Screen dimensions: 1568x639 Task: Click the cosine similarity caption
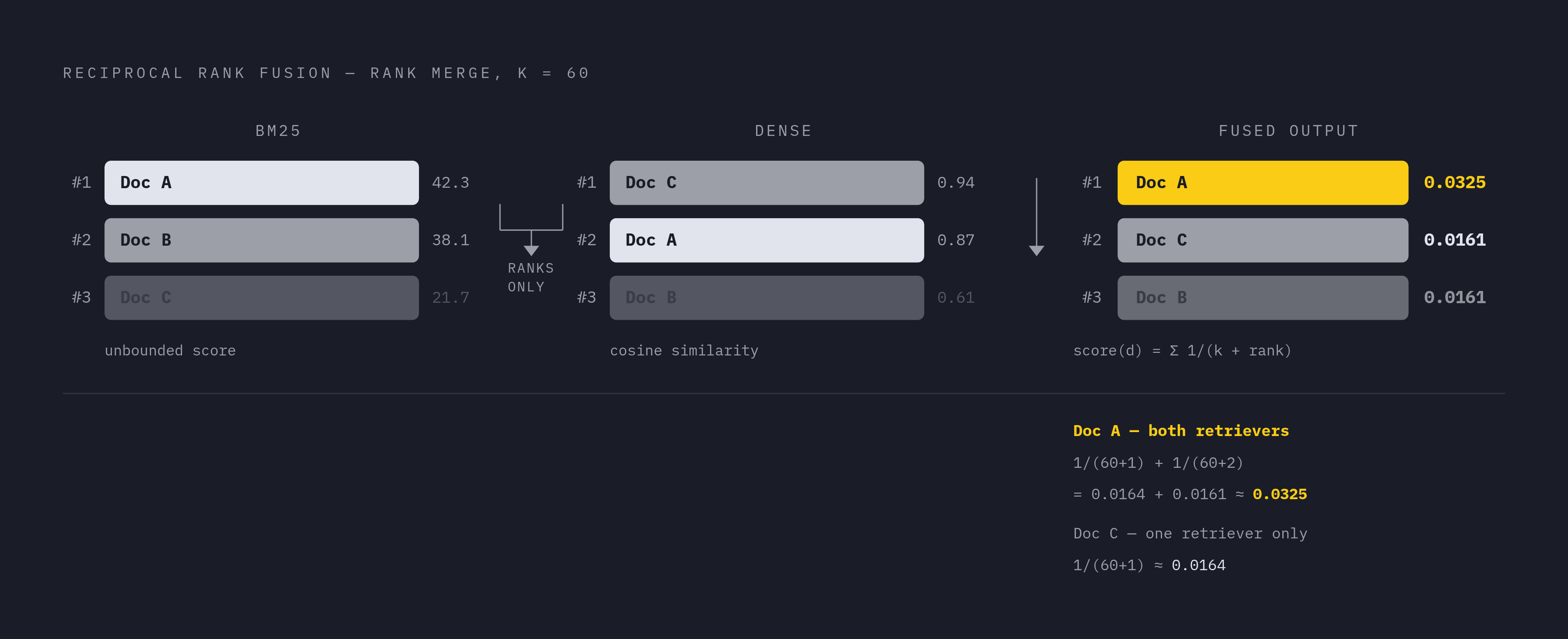pyautogui.click(x=684, y=351)
